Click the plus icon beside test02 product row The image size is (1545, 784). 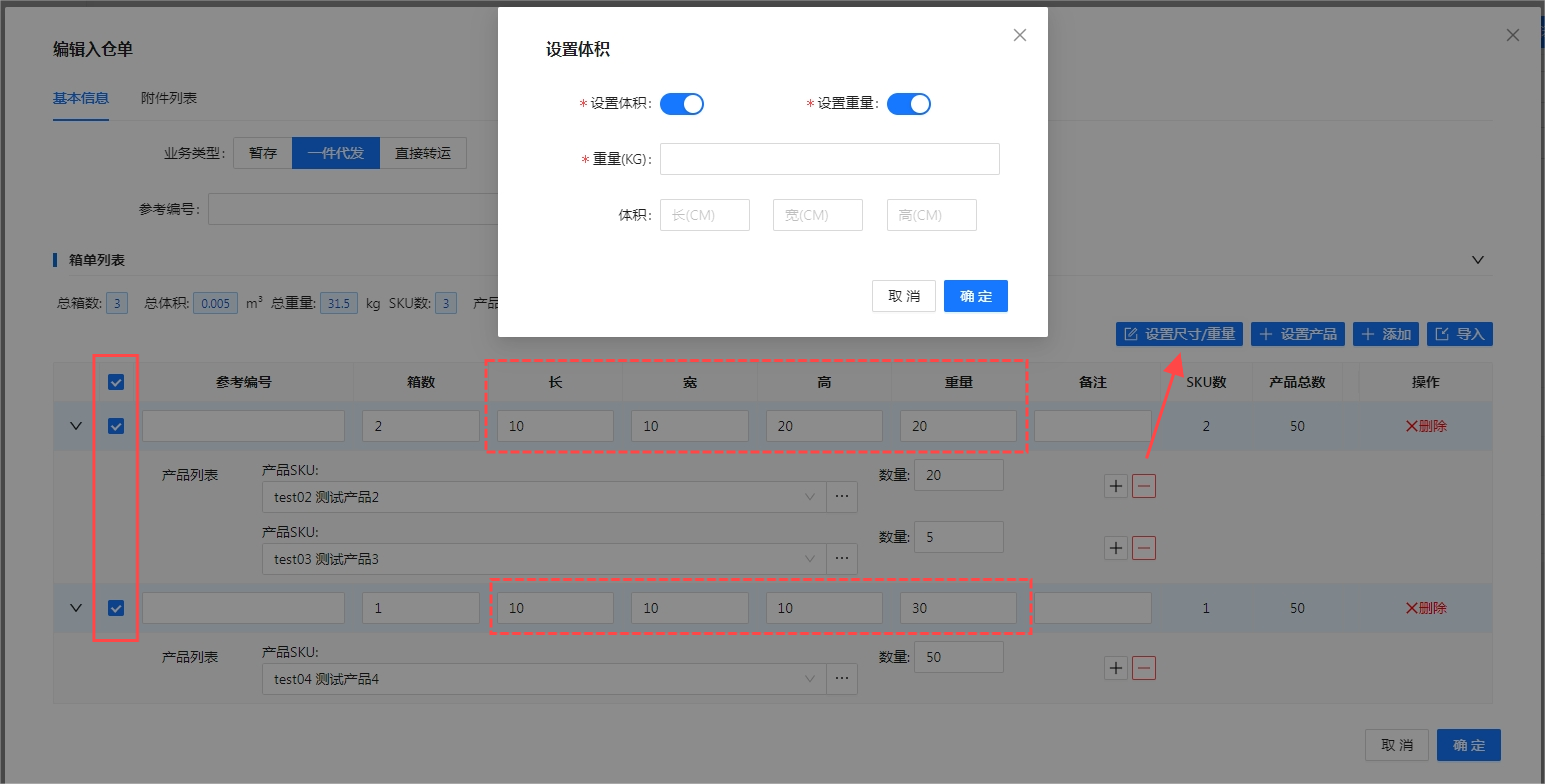[x=1116, y=486]
